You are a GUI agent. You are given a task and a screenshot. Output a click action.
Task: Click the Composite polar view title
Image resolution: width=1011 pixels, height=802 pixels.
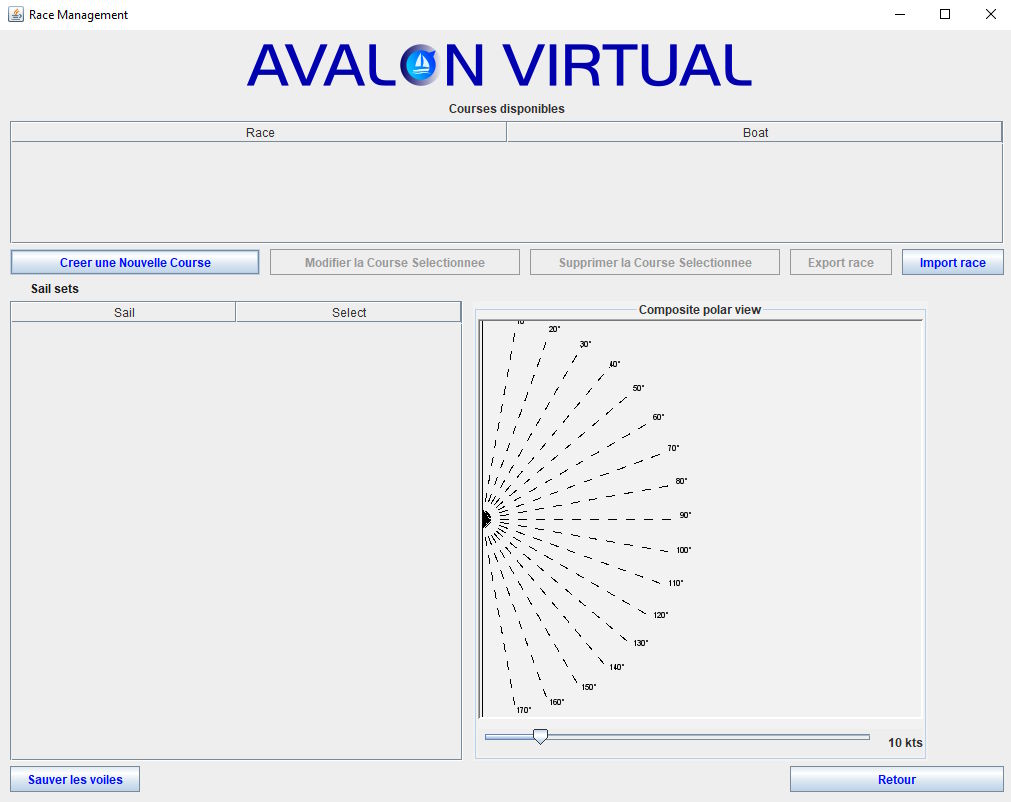700,310
